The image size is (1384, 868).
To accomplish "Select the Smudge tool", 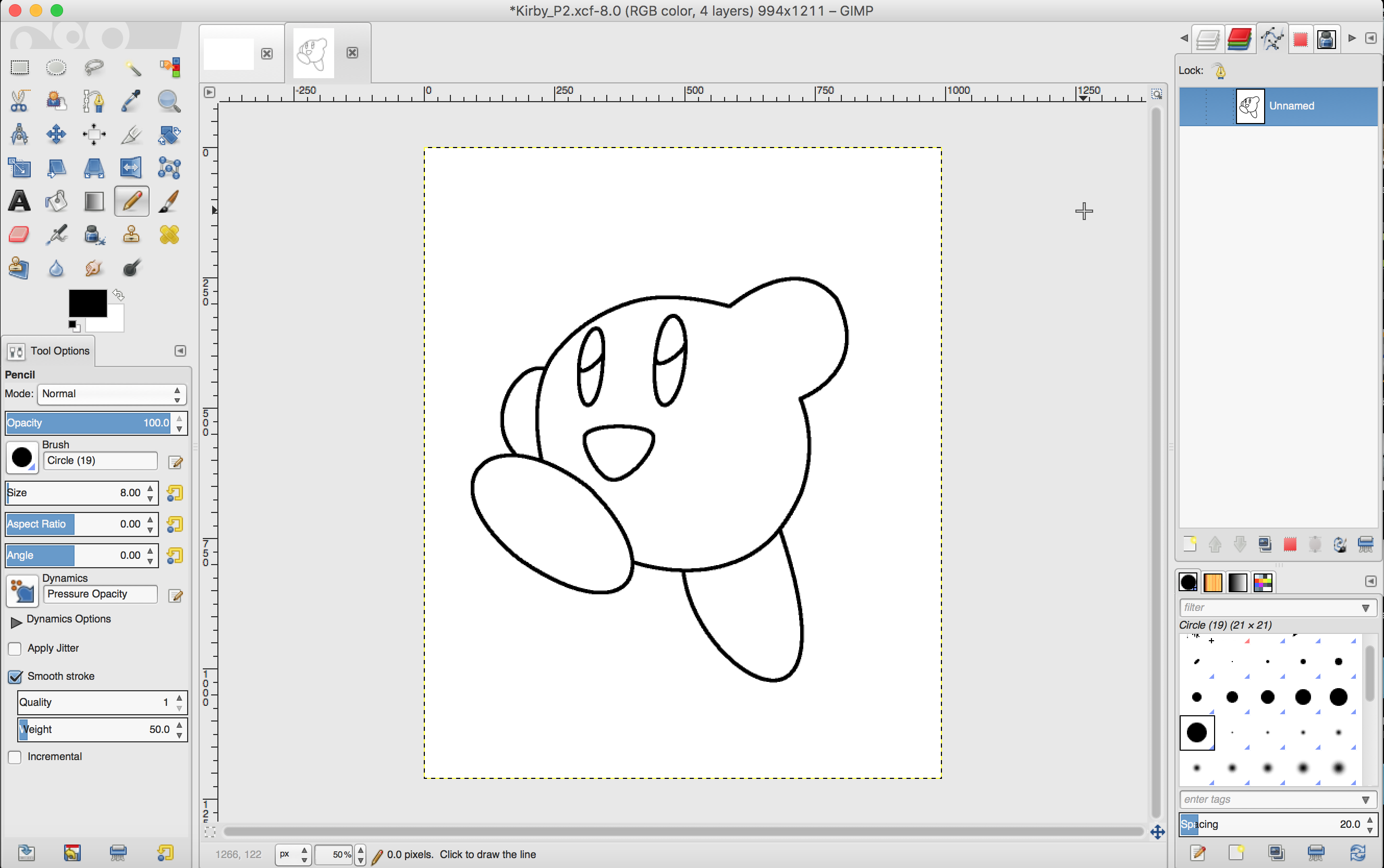I will (x=94, y=267).
